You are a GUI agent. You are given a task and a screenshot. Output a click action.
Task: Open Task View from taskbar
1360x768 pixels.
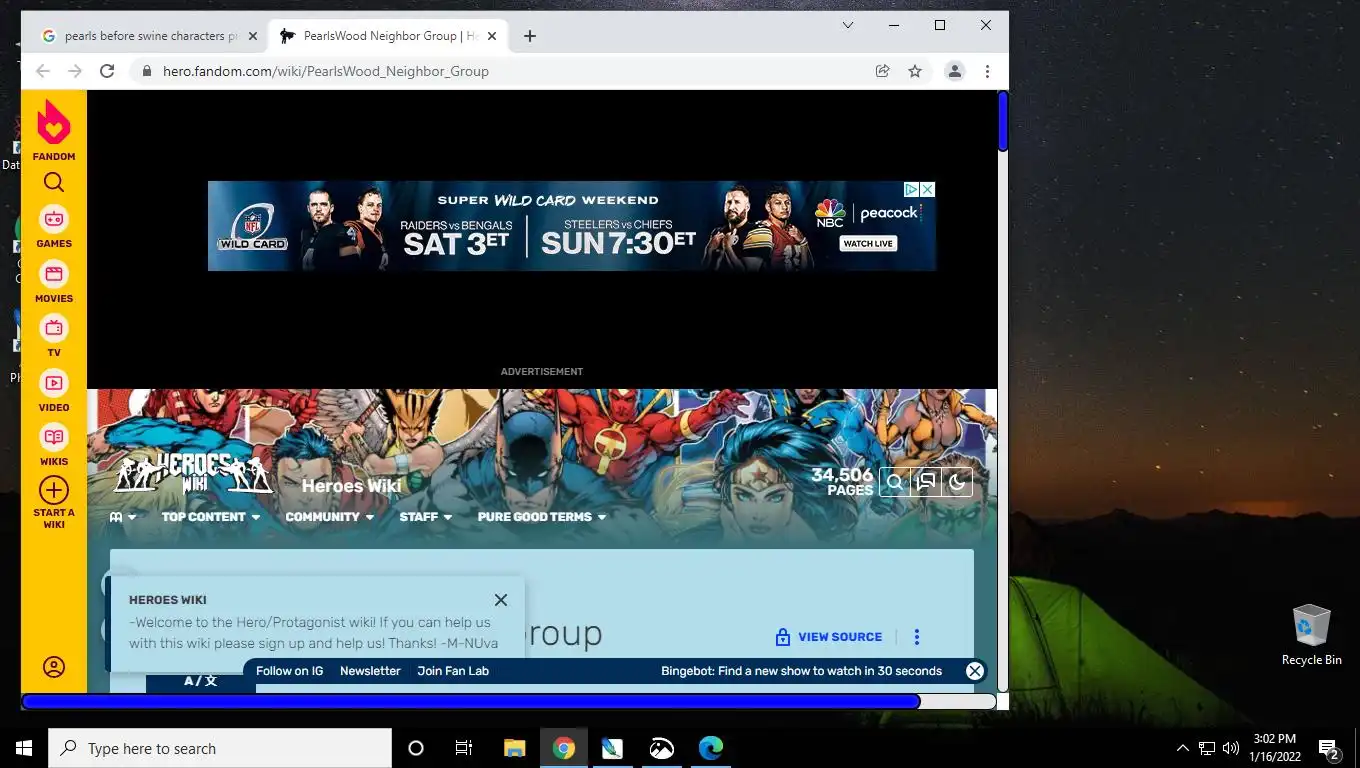pyautogui.click(x=464, y=748)
